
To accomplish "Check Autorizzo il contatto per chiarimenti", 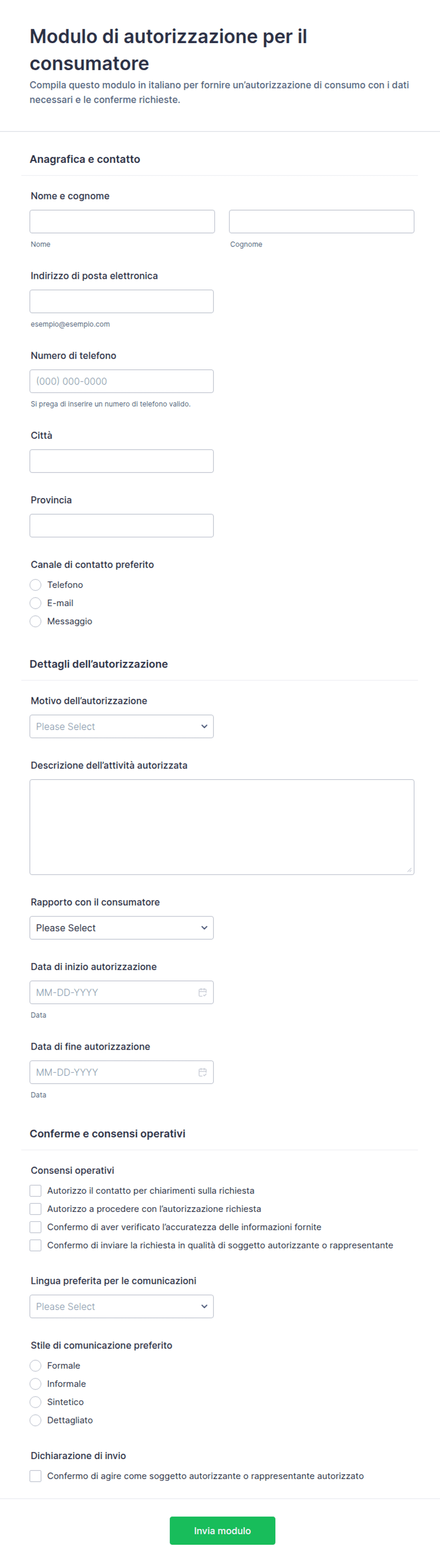I will click(x=35, y=1190).
